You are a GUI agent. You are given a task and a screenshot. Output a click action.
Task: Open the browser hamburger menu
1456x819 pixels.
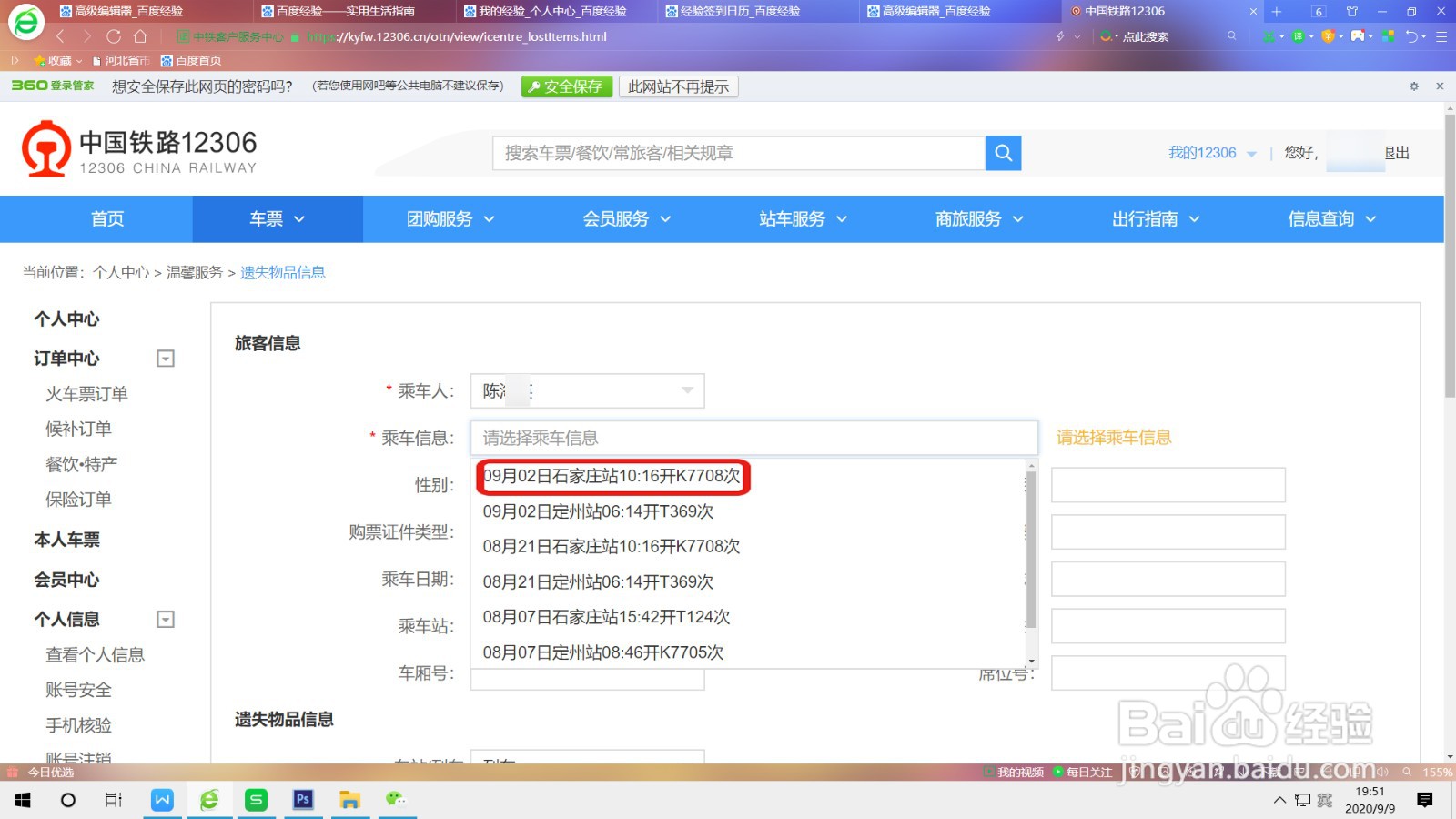click(1441, 36)
